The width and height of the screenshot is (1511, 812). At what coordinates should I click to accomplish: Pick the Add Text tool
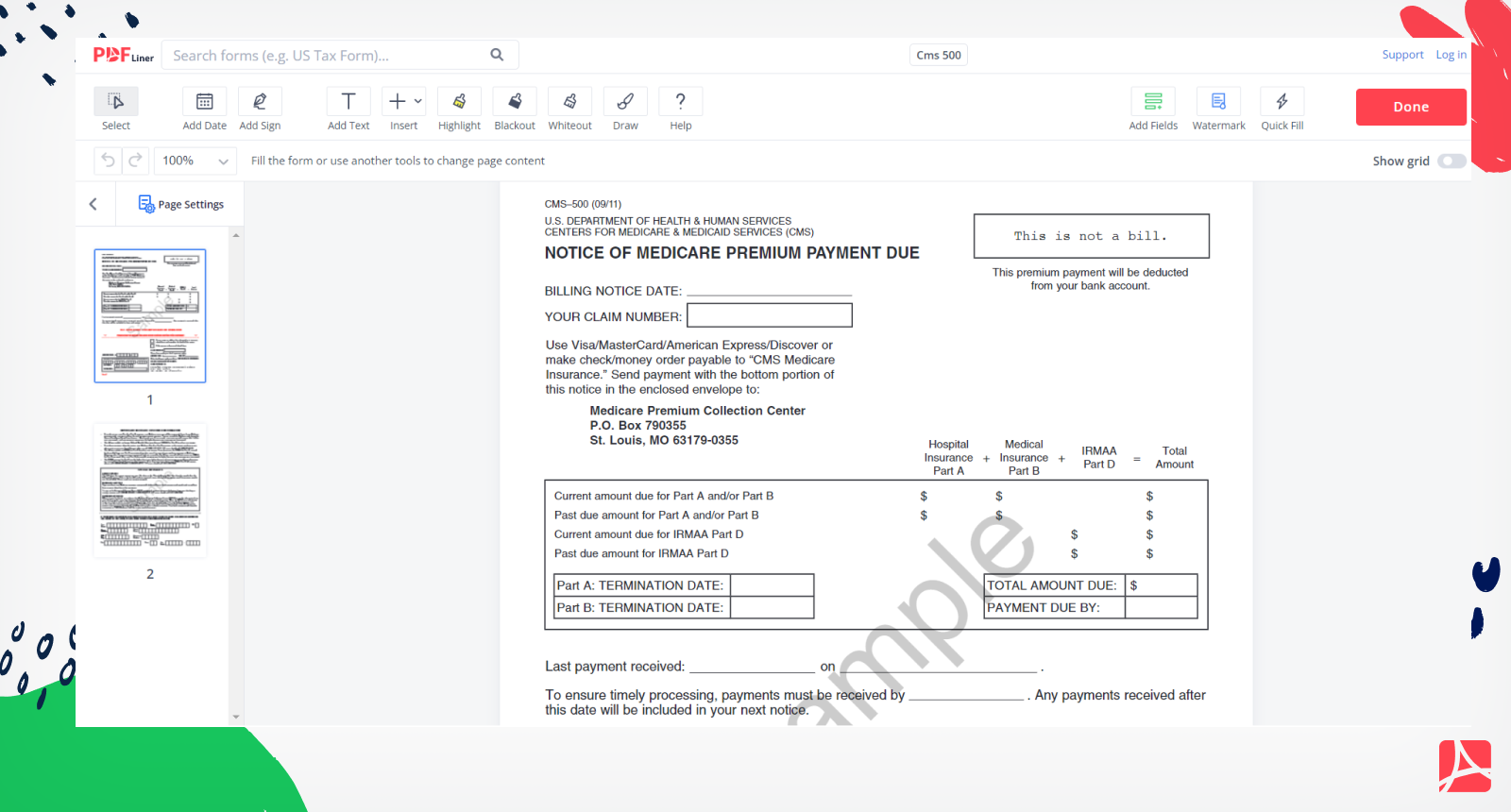click(348, 110)
